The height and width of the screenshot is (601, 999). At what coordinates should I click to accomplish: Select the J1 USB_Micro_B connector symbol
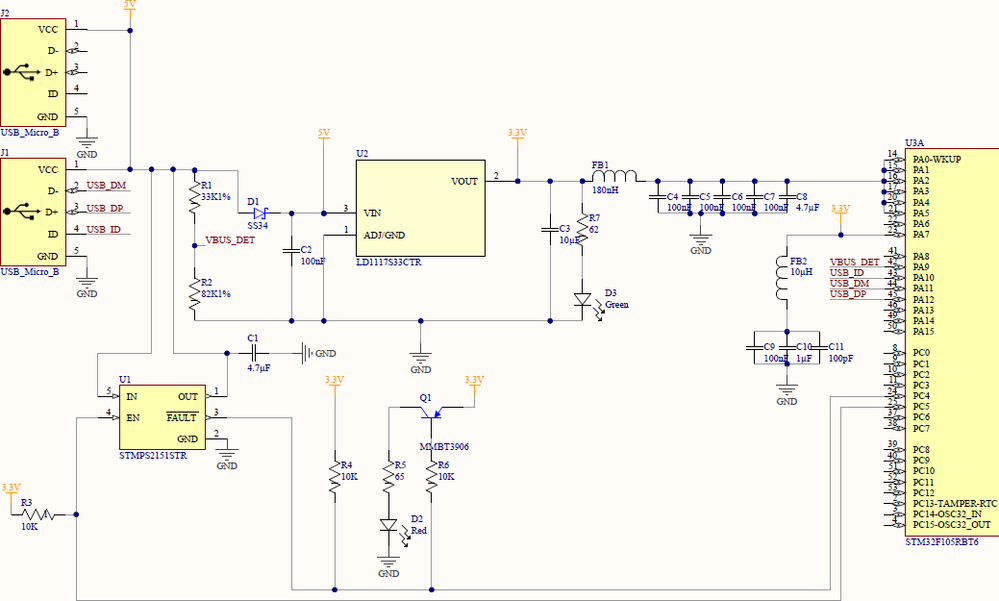[33, 212]
